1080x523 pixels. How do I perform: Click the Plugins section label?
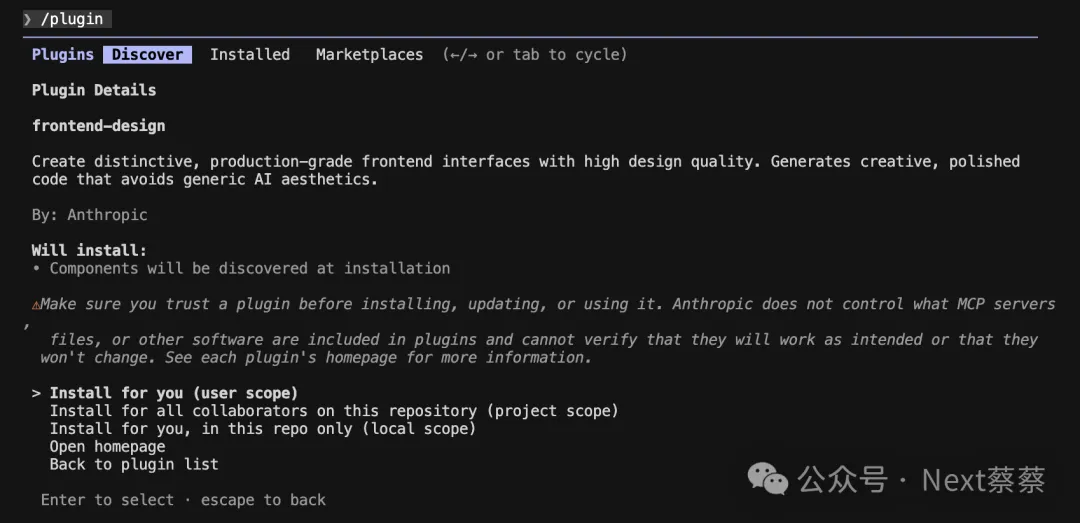coord(62,55)
